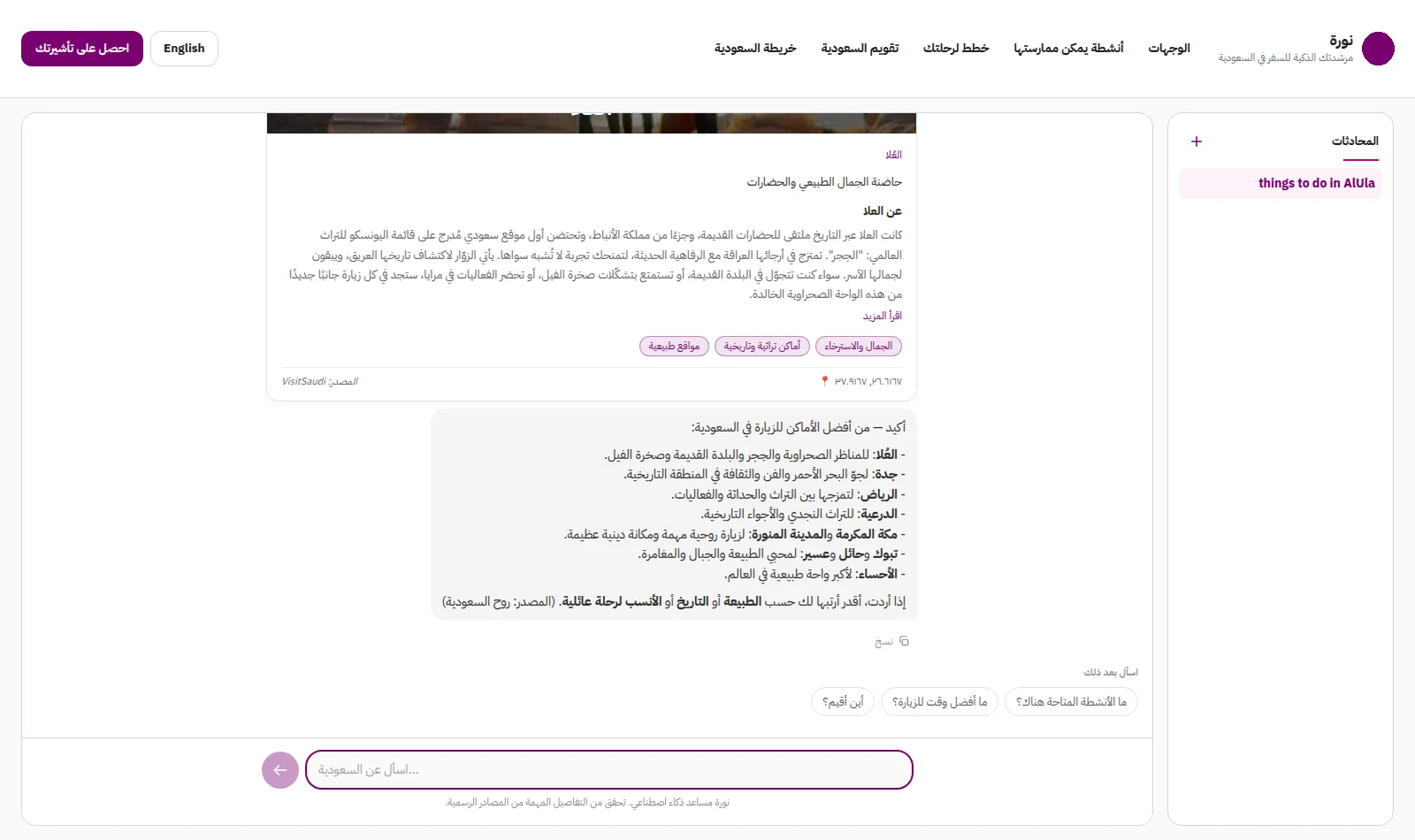Click the اسأل بعد ذلك label
This screenshot has width=1415, height=840.
pyautogui.click(x=1111, y=673)
